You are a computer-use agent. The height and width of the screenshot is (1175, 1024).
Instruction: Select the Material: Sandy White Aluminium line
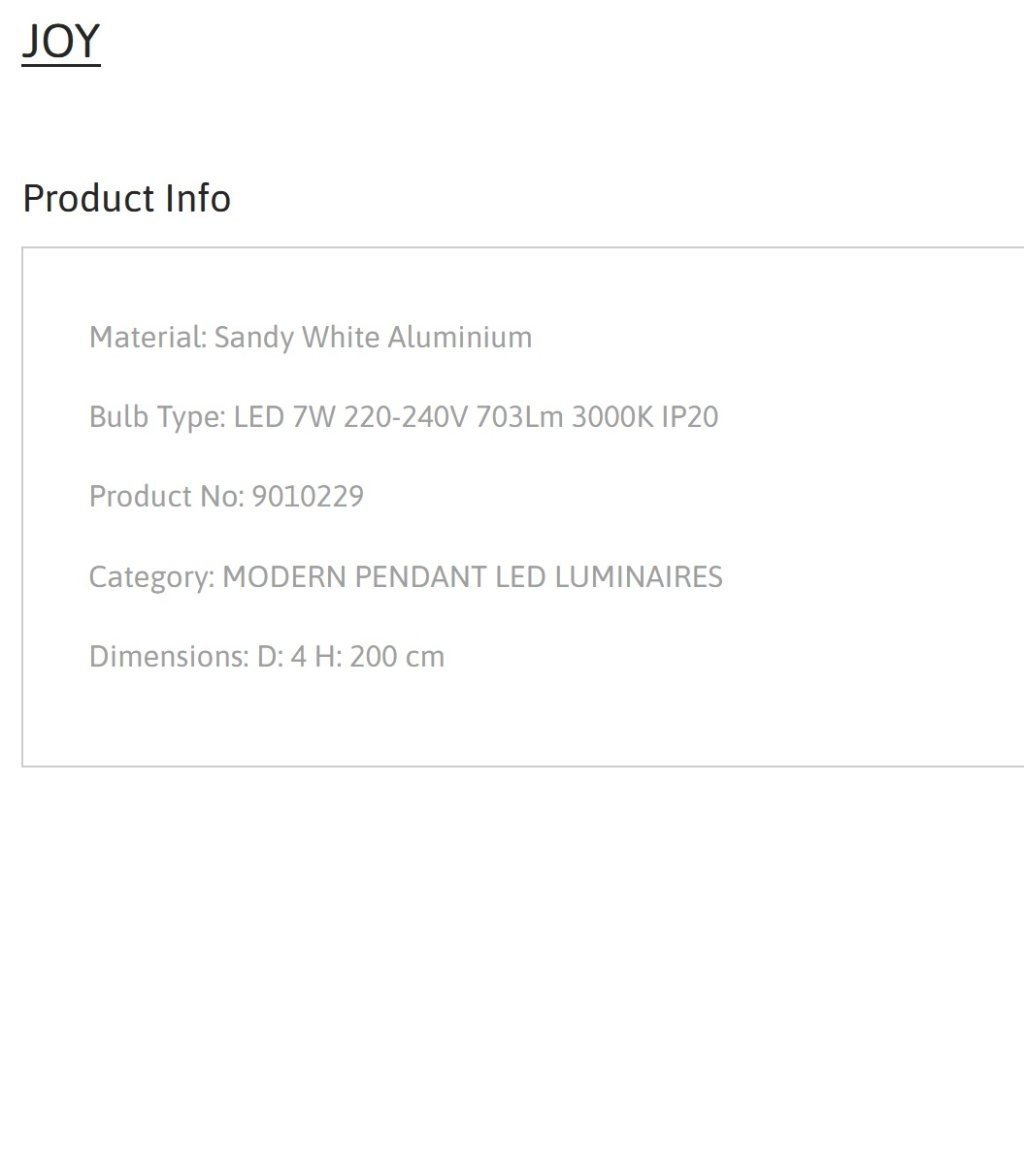(x=310, y=337)
